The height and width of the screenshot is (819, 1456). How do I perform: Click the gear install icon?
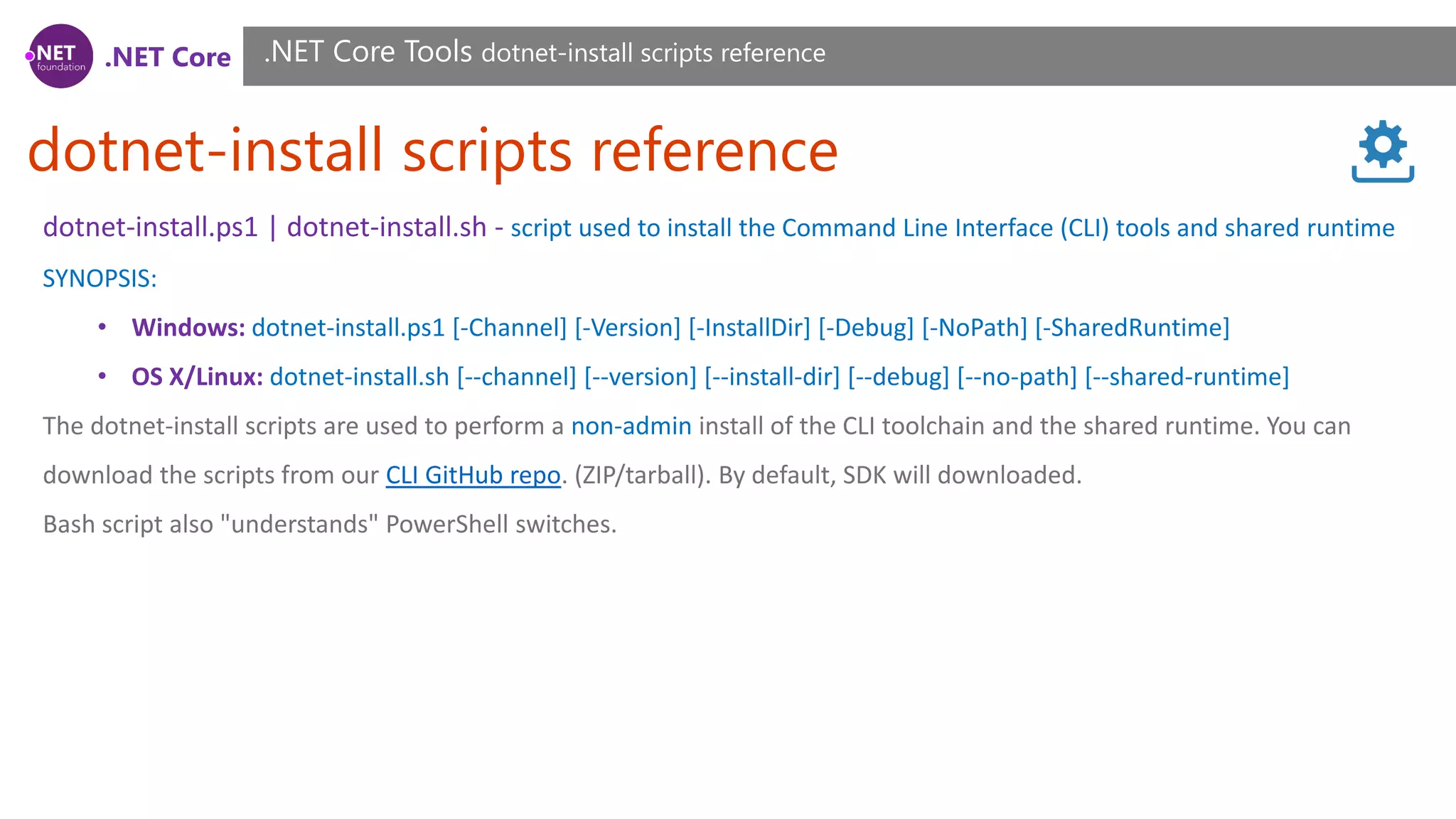[1383, 151]
